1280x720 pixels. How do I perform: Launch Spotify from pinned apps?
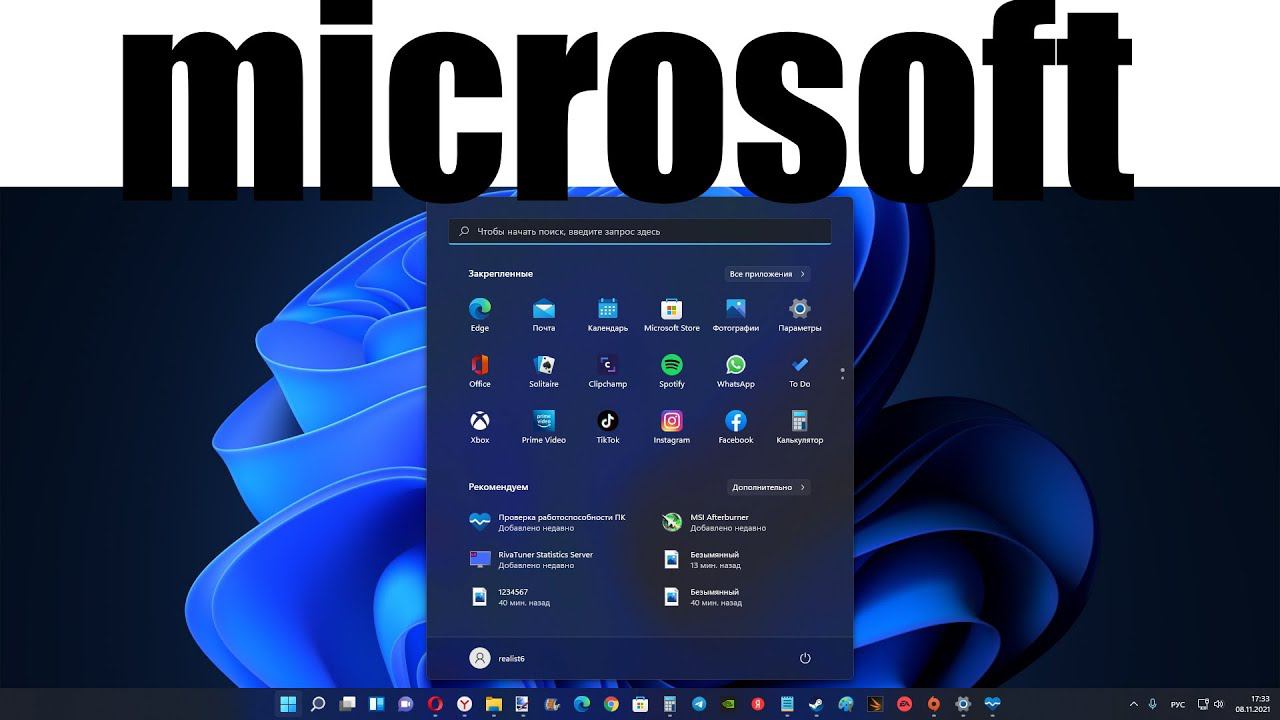pyautogui.click(x=672, y=370)
